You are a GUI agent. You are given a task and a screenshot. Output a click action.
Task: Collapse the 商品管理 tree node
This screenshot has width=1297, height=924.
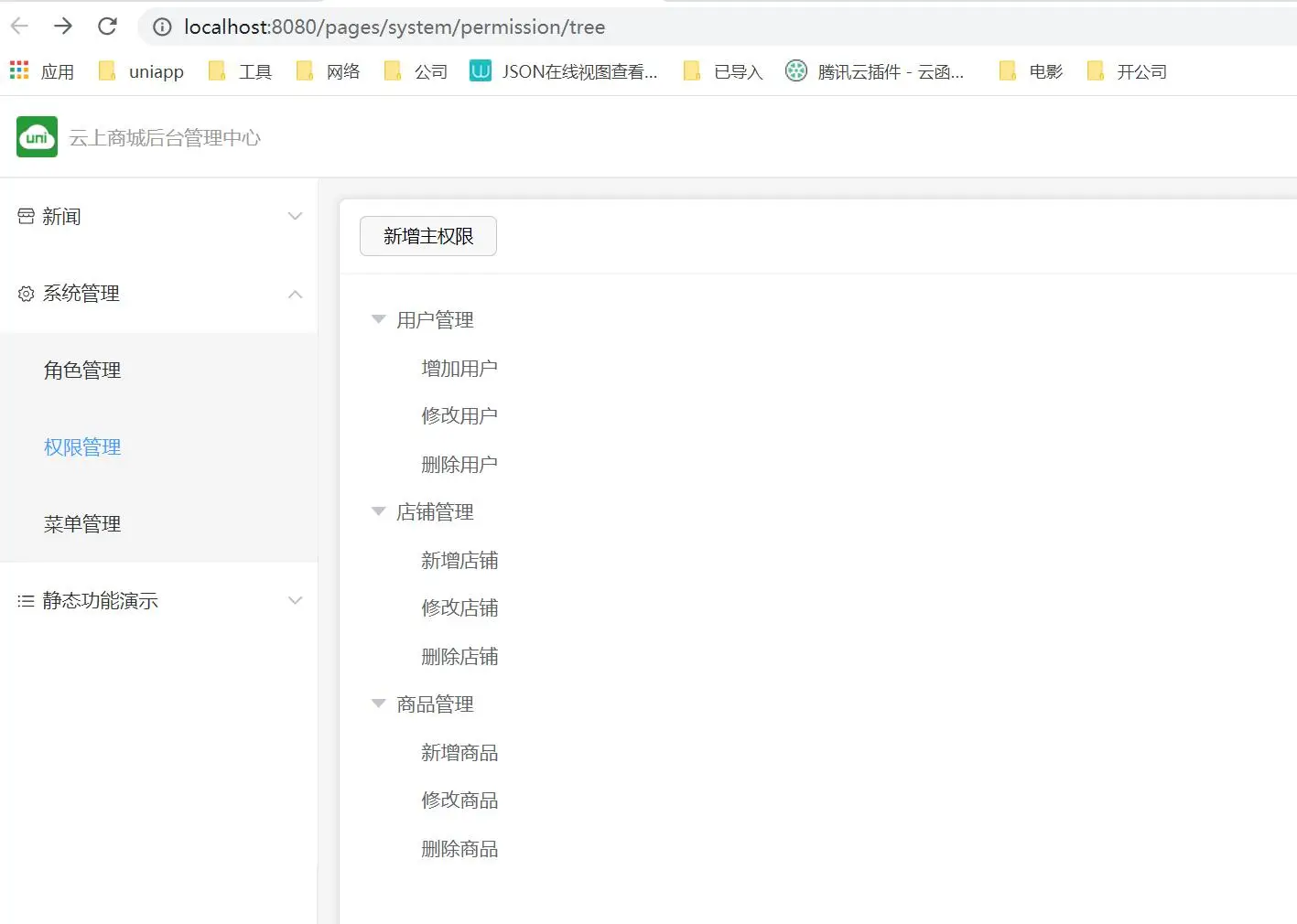pyautogui.click(x=378, y=704)
